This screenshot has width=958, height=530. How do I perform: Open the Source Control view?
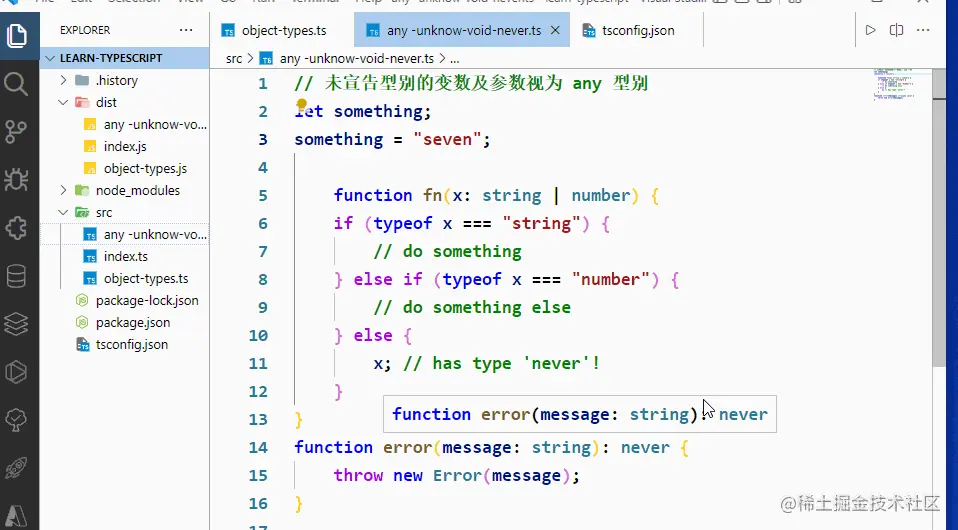pyautogui.click(x=16, y=131)
